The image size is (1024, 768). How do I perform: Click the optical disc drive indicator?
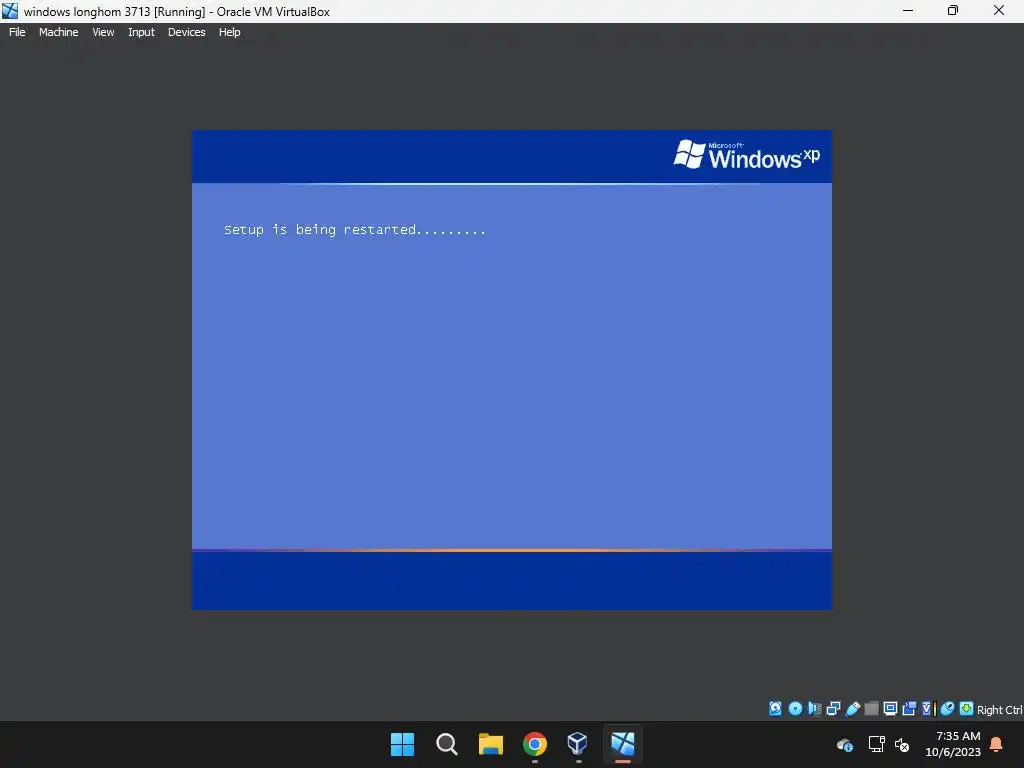795,709
